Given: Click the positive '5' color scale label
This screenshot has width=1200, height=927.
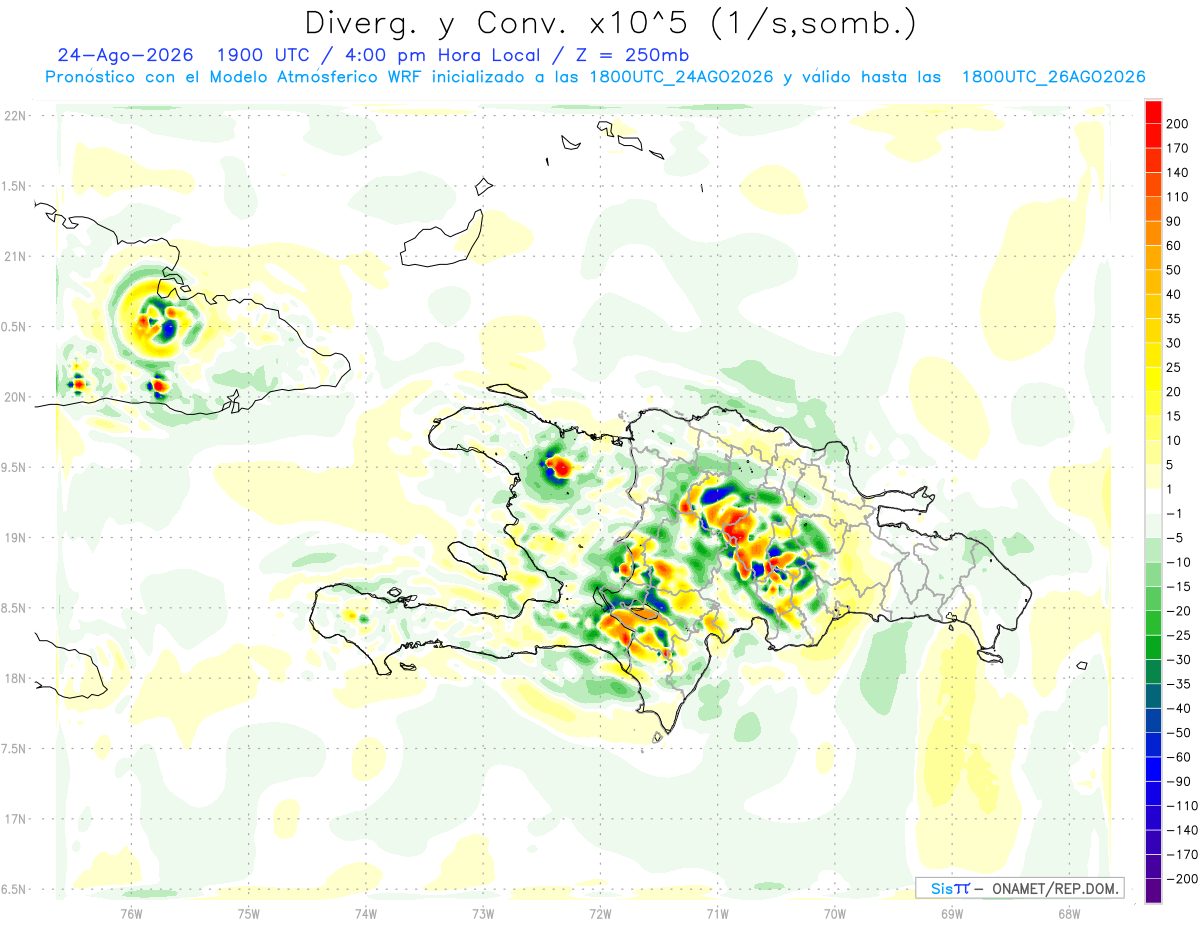Looking at the screenshot, I should (1172, 465).
